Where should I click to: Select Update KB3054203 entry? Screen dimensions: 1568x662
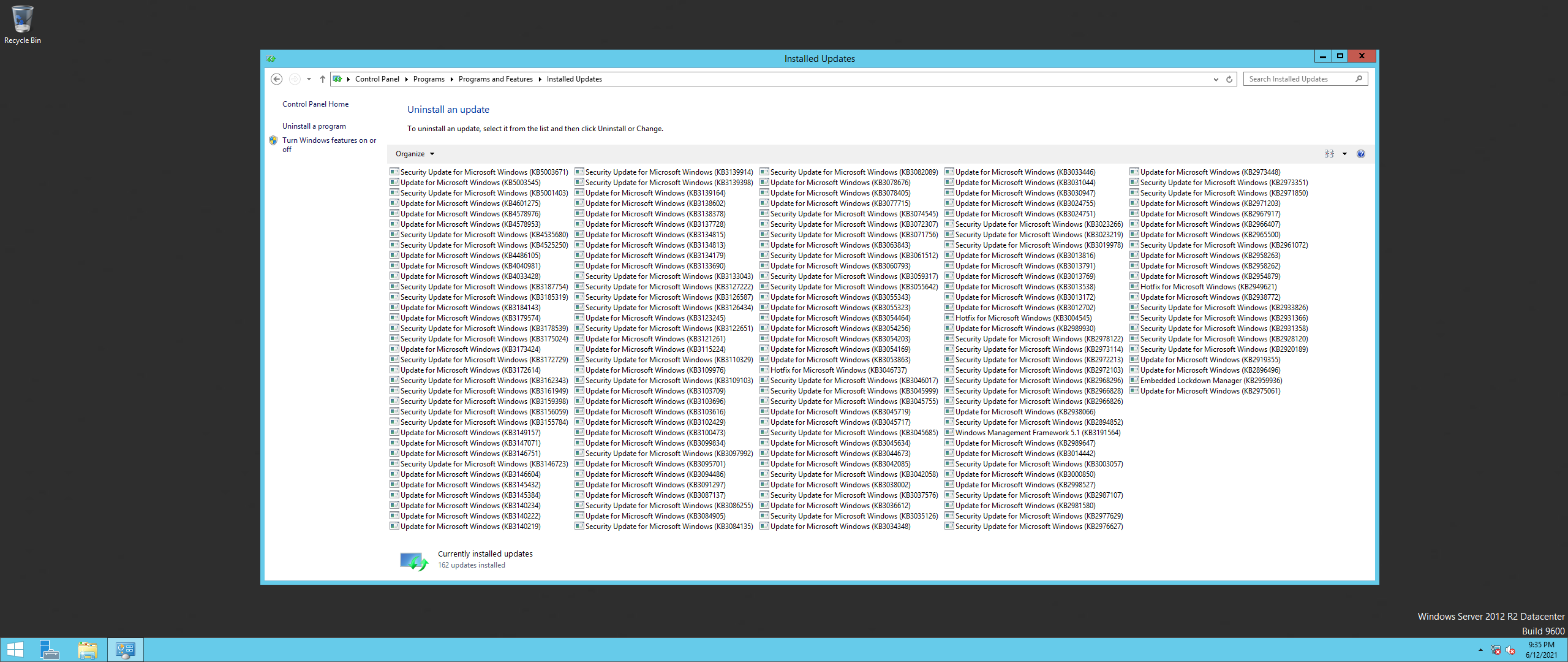coord(835,339)
